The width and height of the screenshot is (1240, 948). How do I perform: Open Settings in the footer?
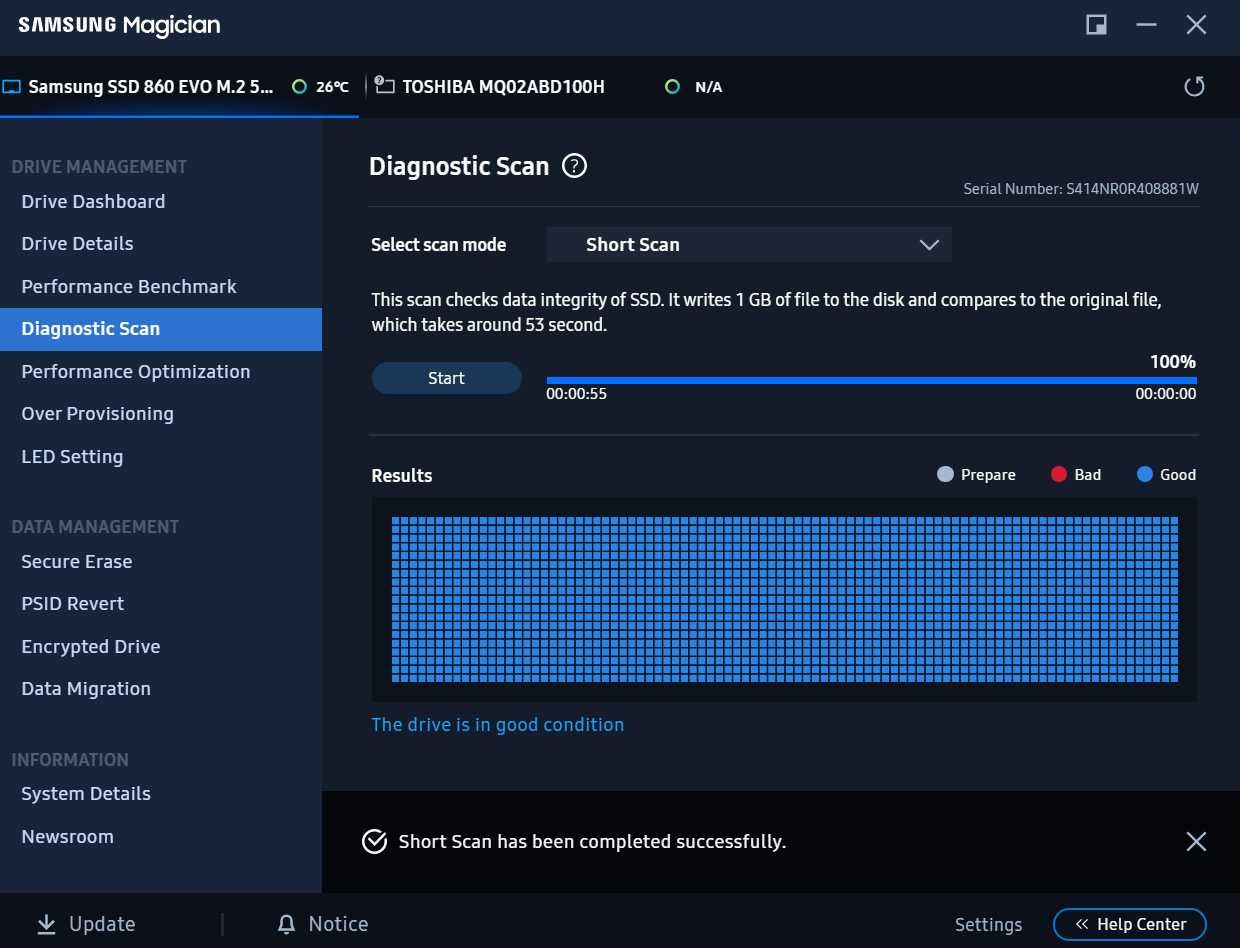[988, 925]
